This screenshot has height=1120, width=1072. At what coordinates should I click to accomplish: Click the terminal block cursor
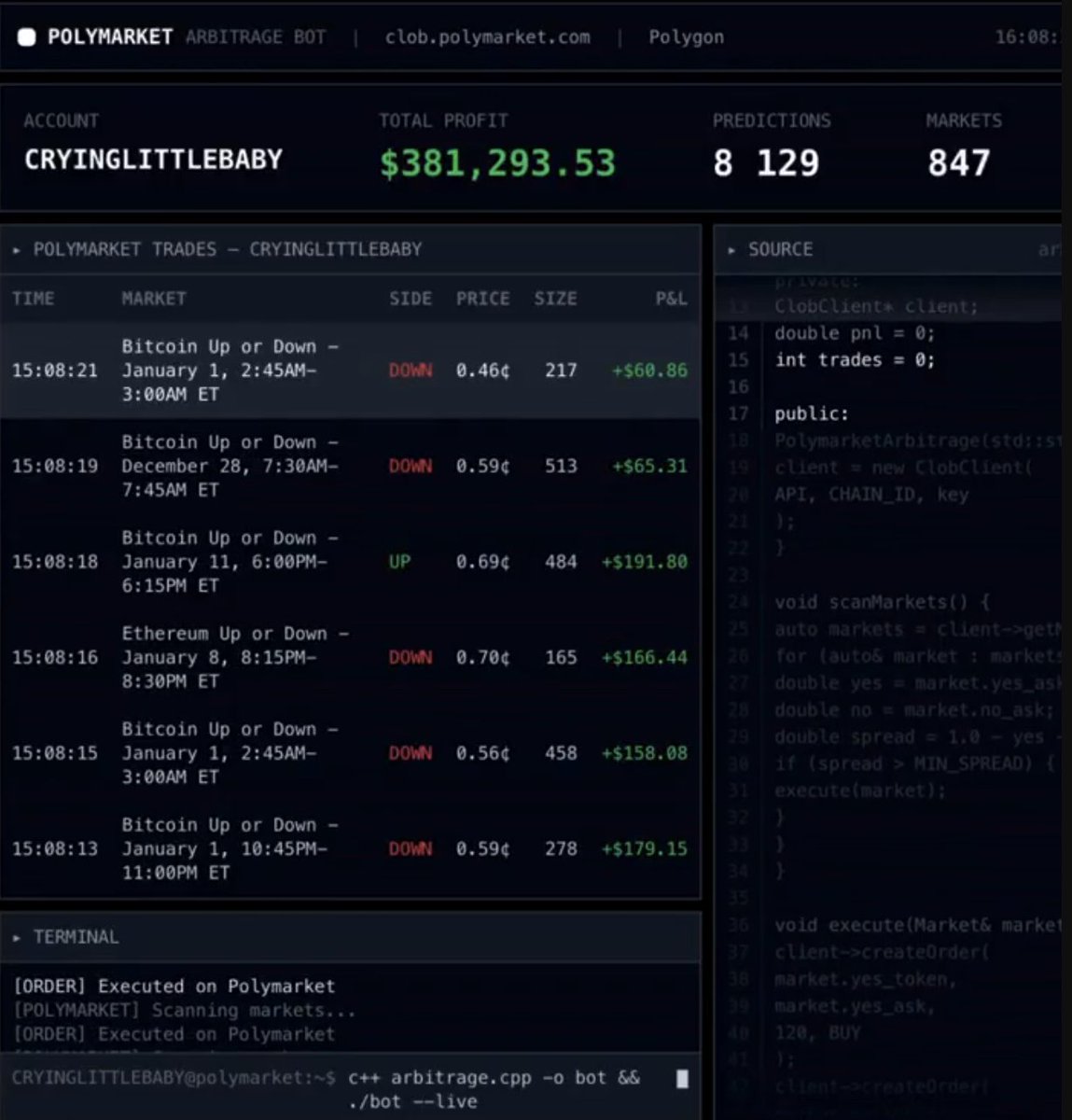coord(682,1079)
